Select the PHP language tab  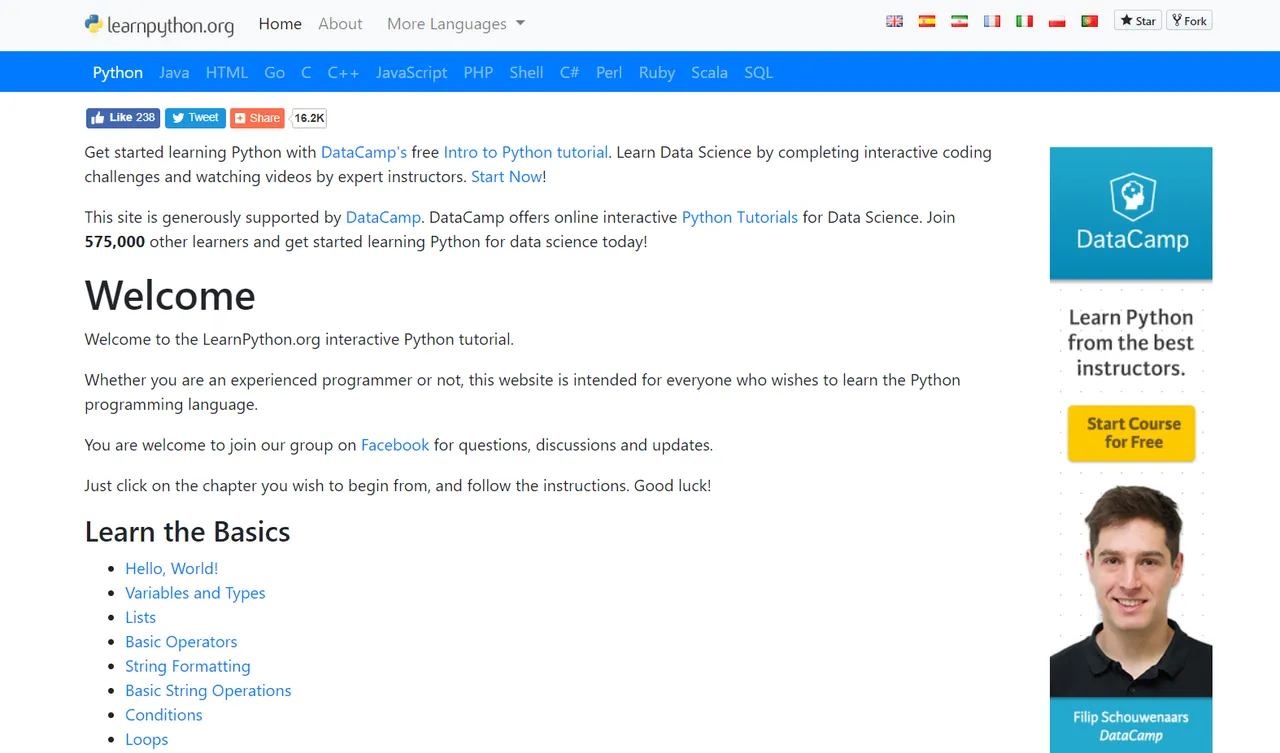coord(478,72)
